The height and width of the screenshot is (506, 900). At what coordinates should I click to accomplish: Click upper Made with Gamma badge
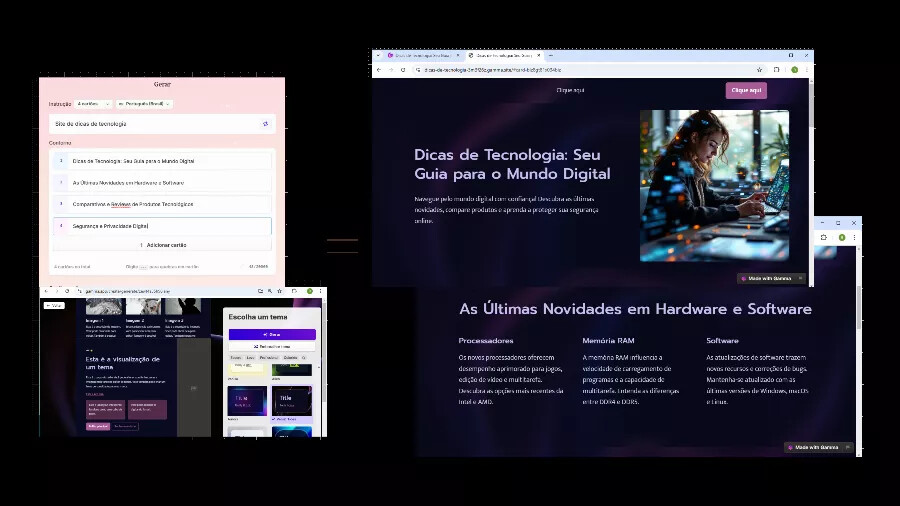point(769,278)
